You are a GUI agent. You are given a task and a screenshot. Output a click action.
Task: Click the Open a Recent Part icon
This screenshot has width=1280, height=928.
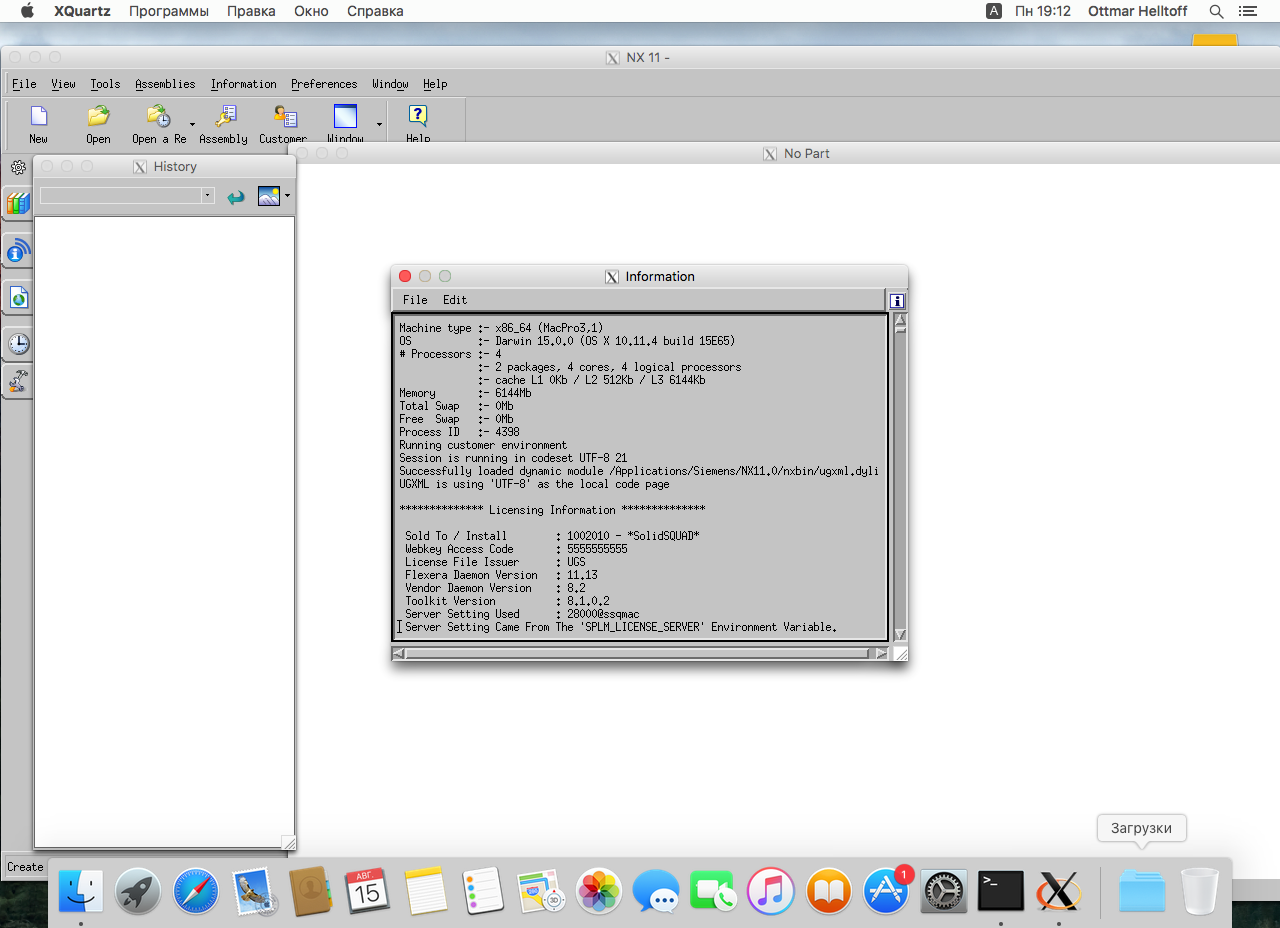158,116
